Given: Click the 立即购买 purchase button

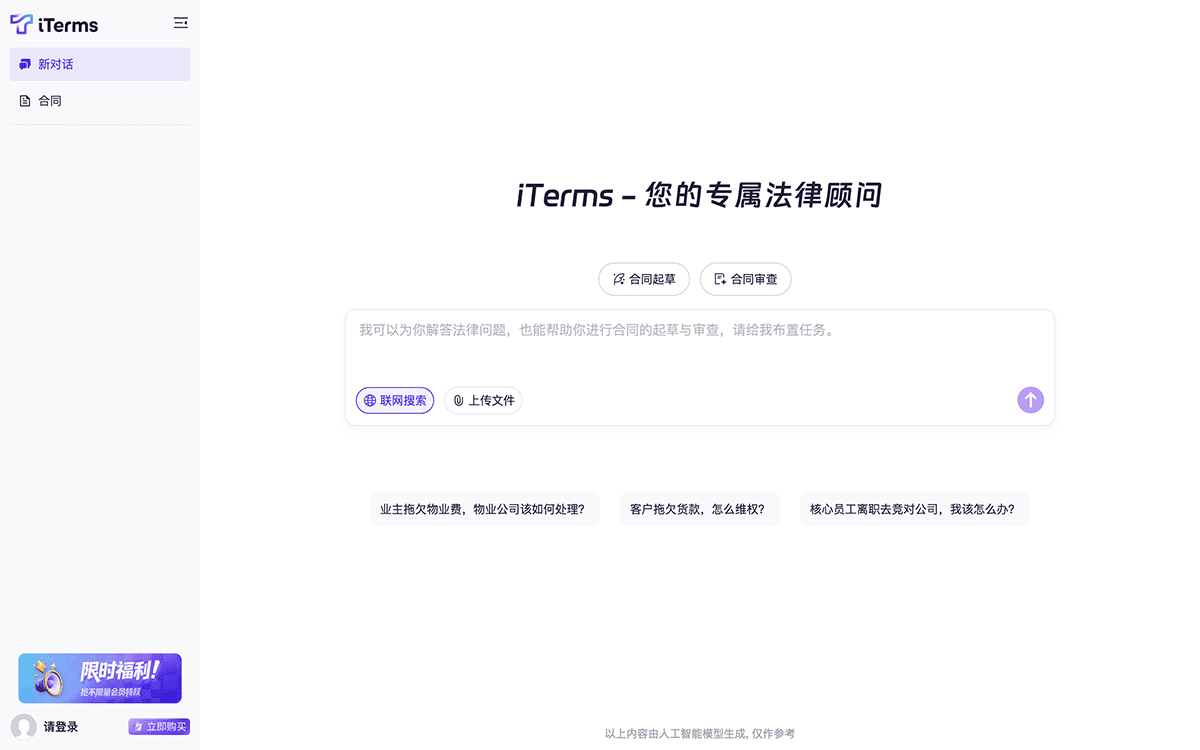Looking at the screenshot, I should [158, 726].
